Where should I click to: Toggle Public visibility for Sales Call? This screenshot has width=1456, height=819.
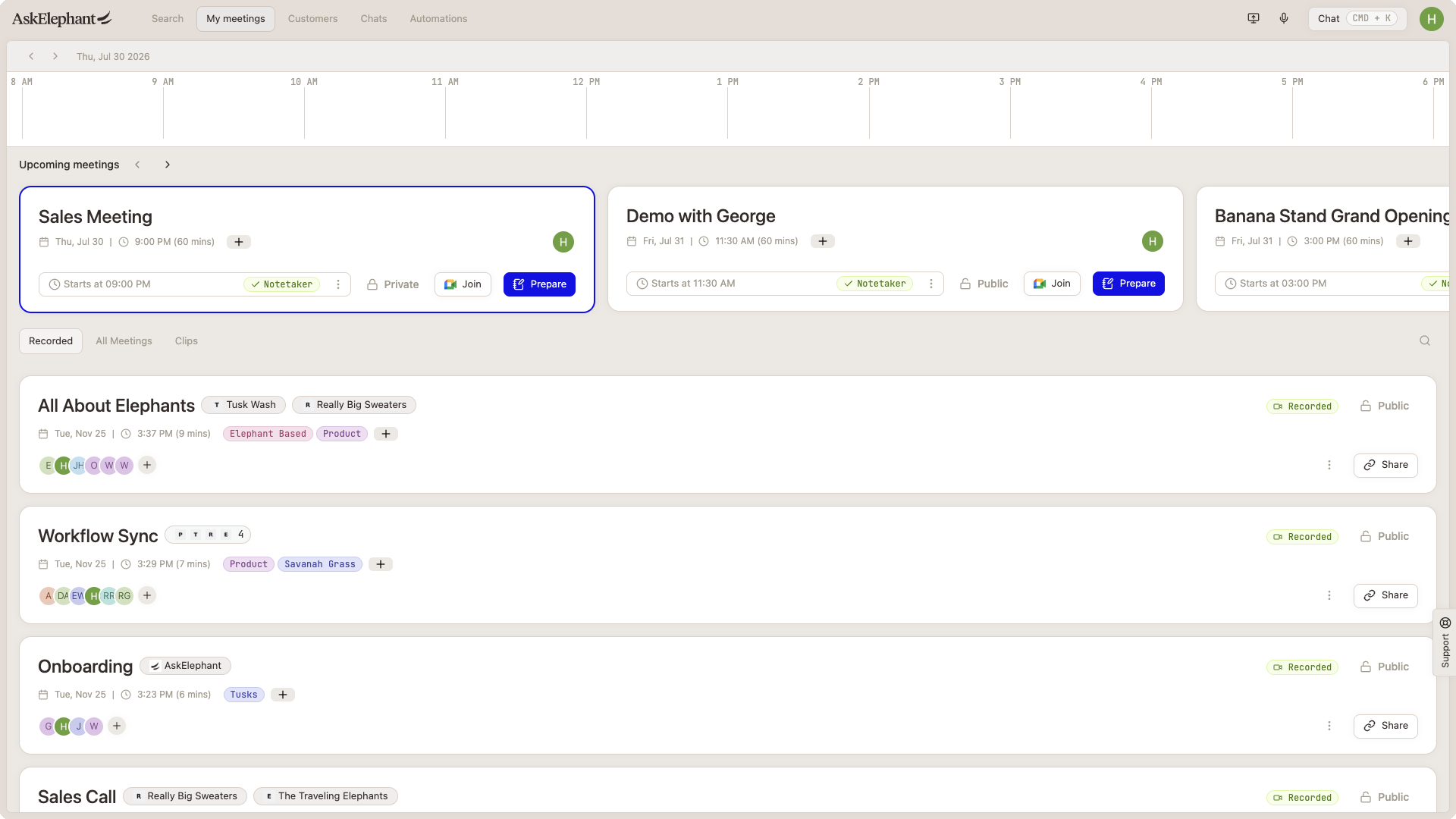click(x=1385, y=797)
